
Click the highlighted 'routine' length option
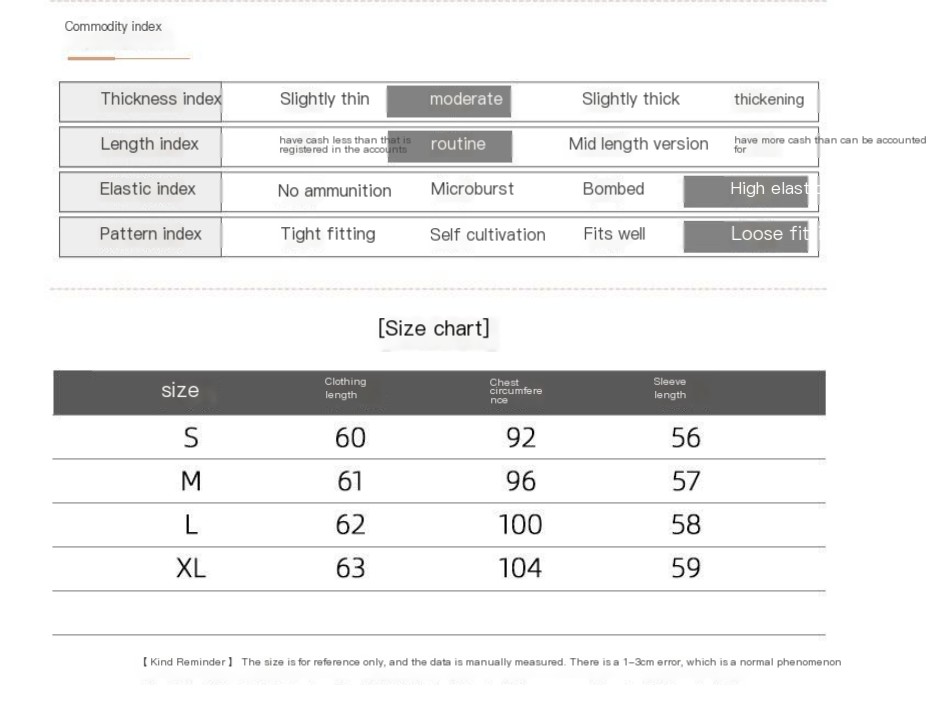point(450,145)
